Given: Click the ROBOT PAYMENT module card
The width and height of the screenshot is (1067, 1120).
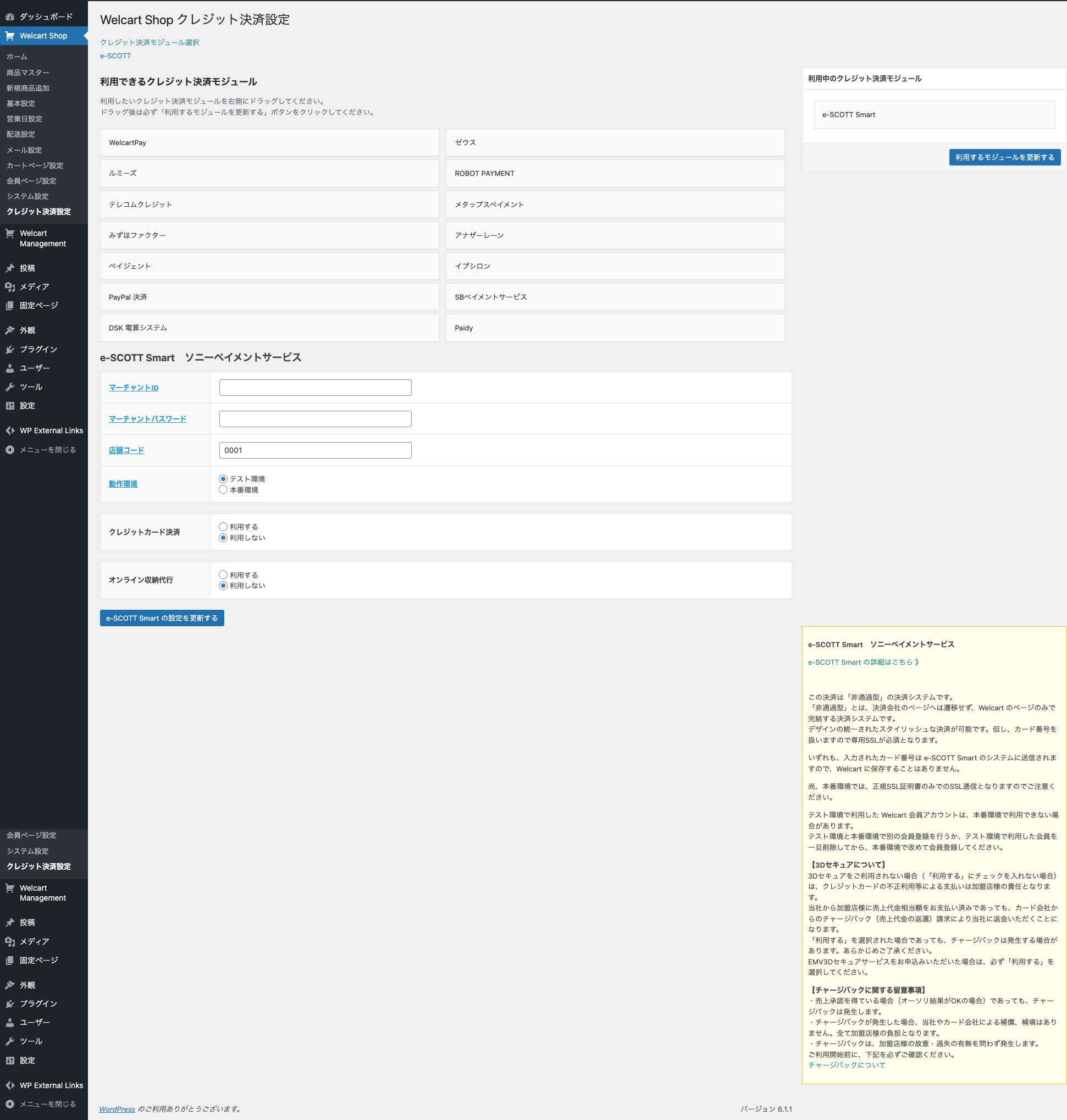Looking at the screenshot, I should point(615,174).
